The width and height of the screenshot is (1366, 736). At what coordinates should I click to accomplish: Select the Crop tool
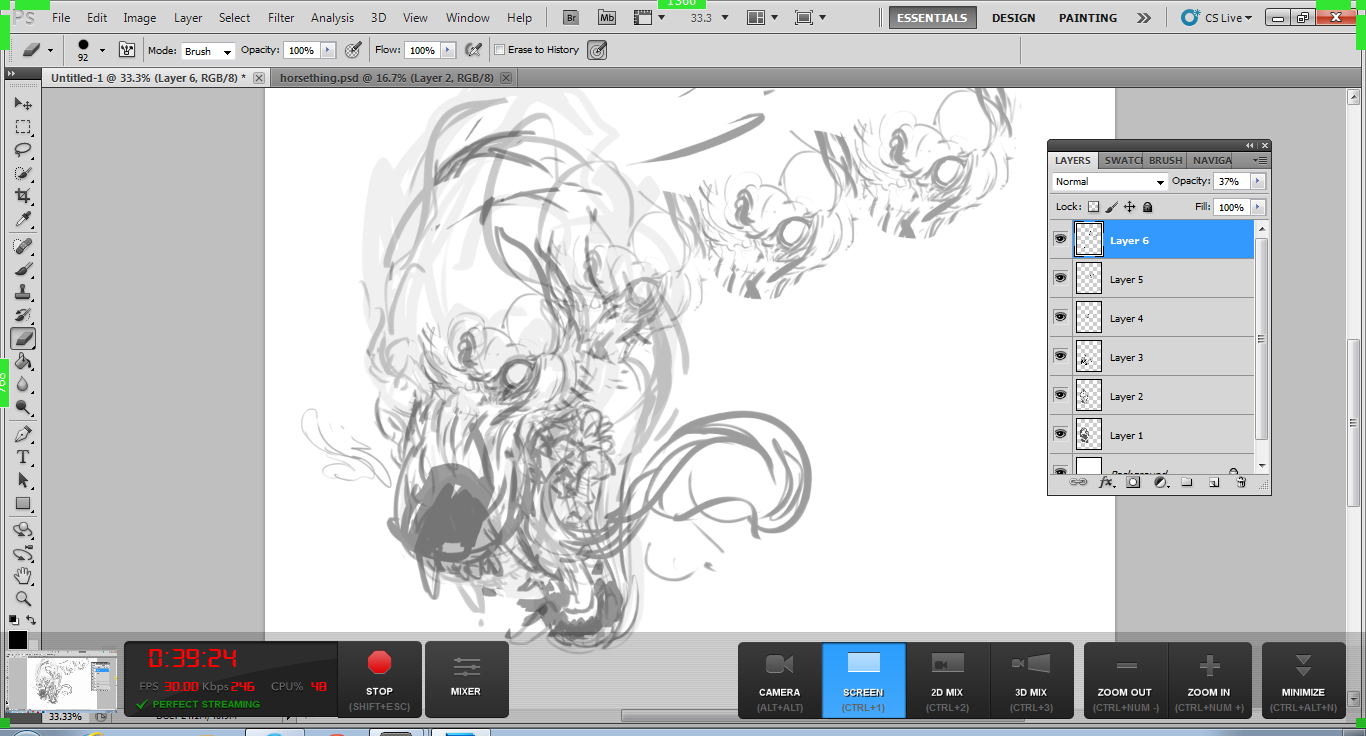point(22,196)
